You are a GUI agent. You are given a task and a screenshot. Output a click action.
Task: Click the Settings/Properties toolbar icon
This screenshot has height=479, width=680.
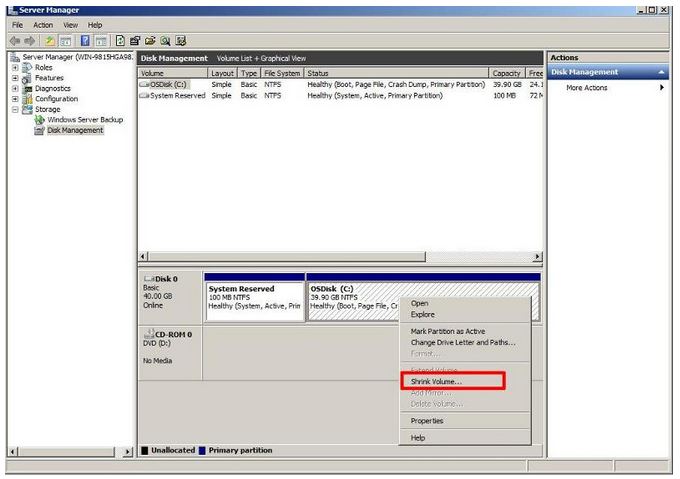click(x=135, y=41)
